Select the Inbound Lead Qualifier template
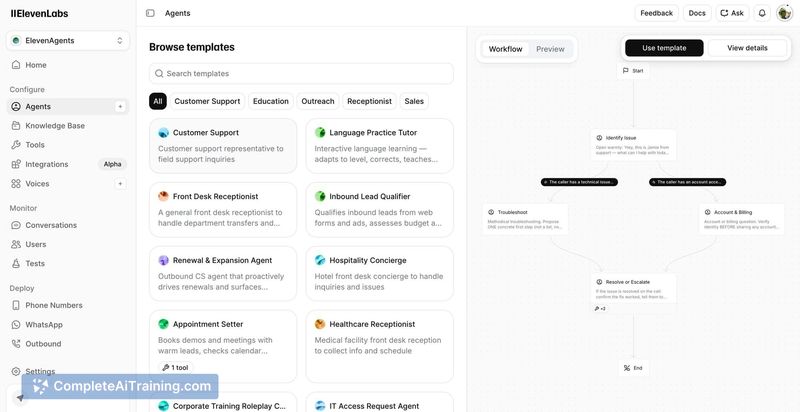 pos(380,210)
